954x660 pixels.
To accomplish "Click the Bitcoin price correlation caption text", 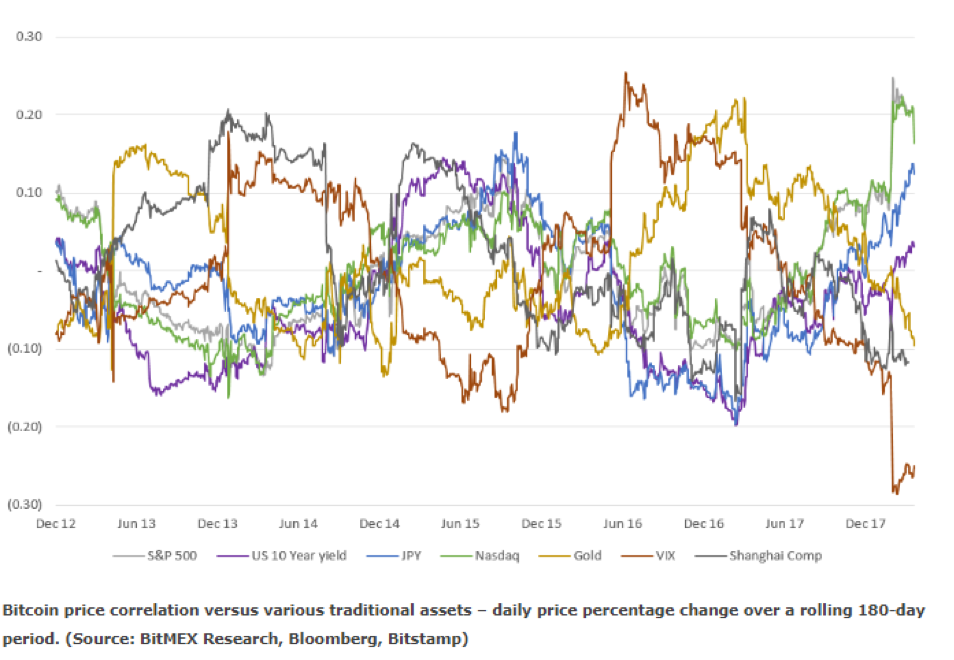I will [464, 624].
